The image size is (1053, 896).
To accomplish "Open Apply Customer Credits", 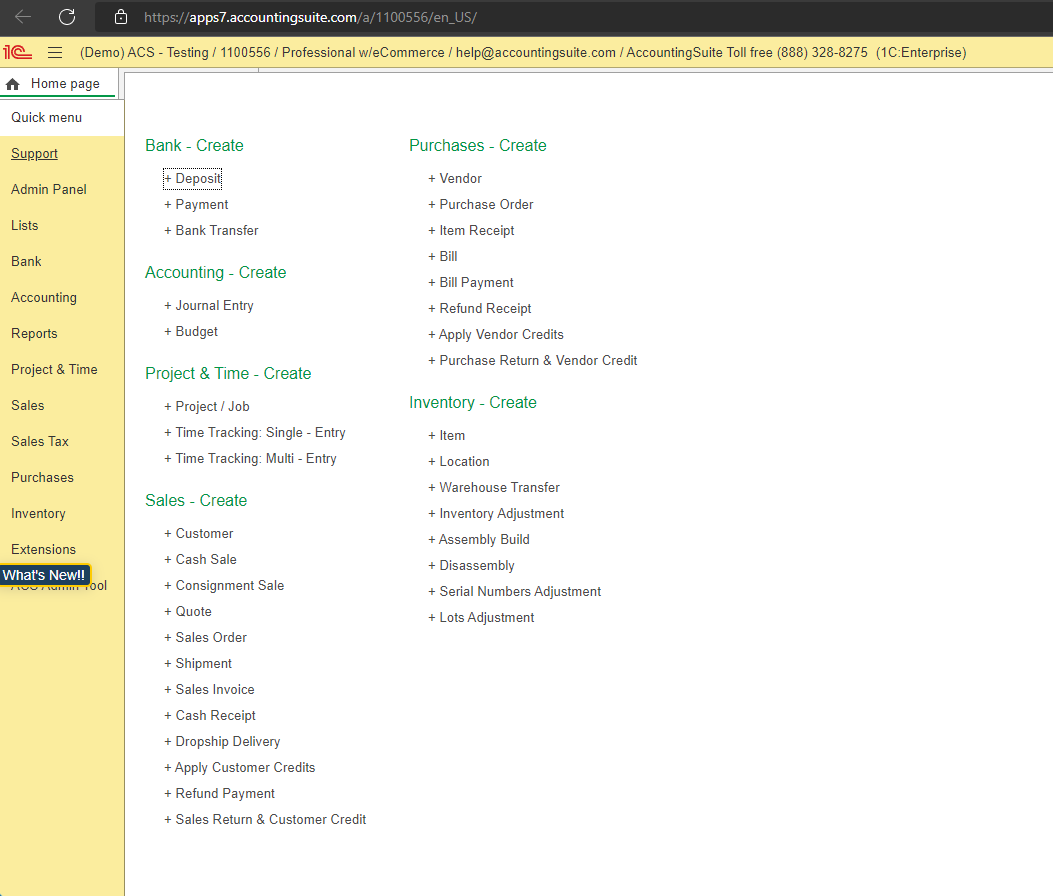I will tap(240, 768).
